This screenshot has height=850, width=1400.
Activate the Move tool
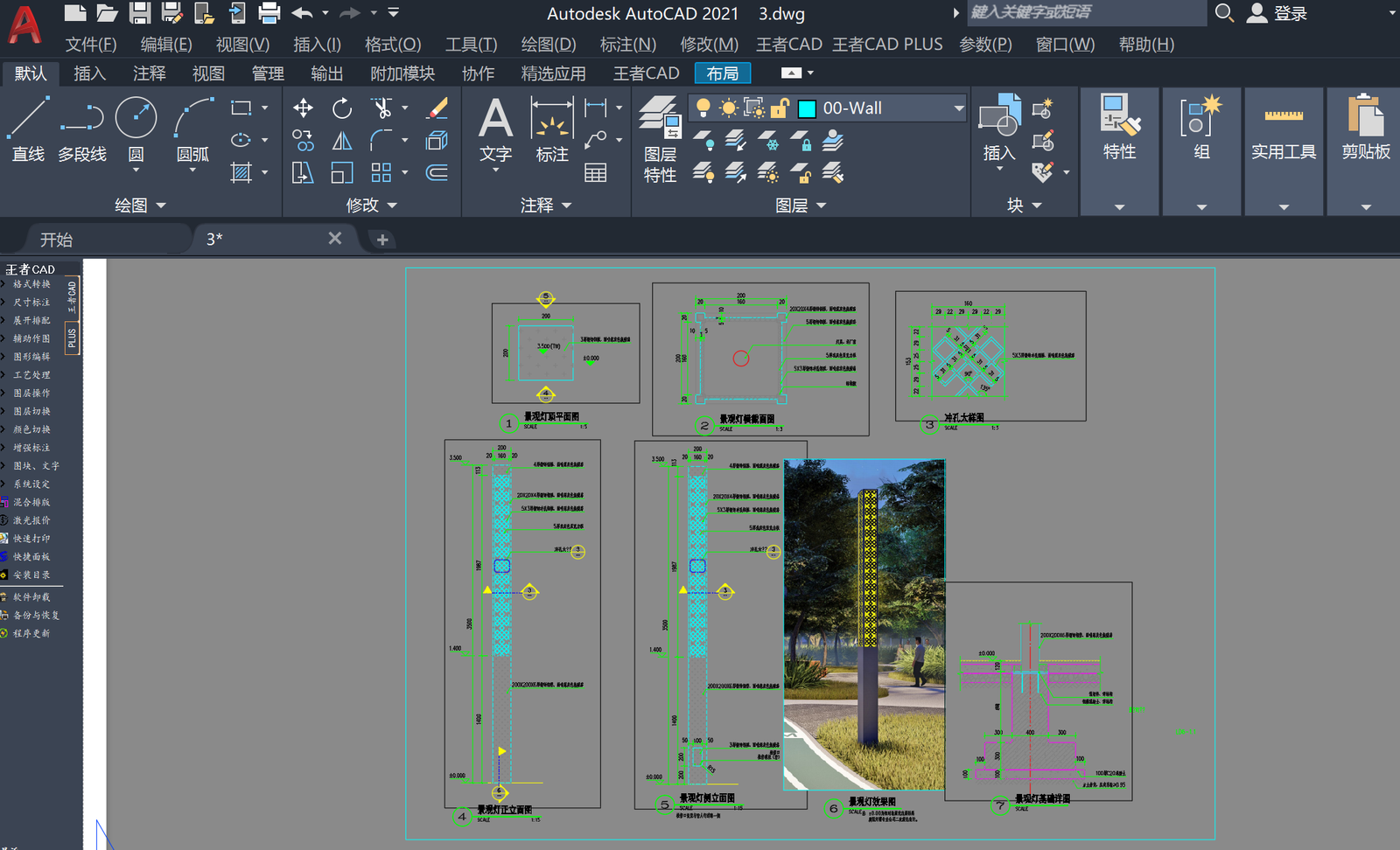point(303,108)
